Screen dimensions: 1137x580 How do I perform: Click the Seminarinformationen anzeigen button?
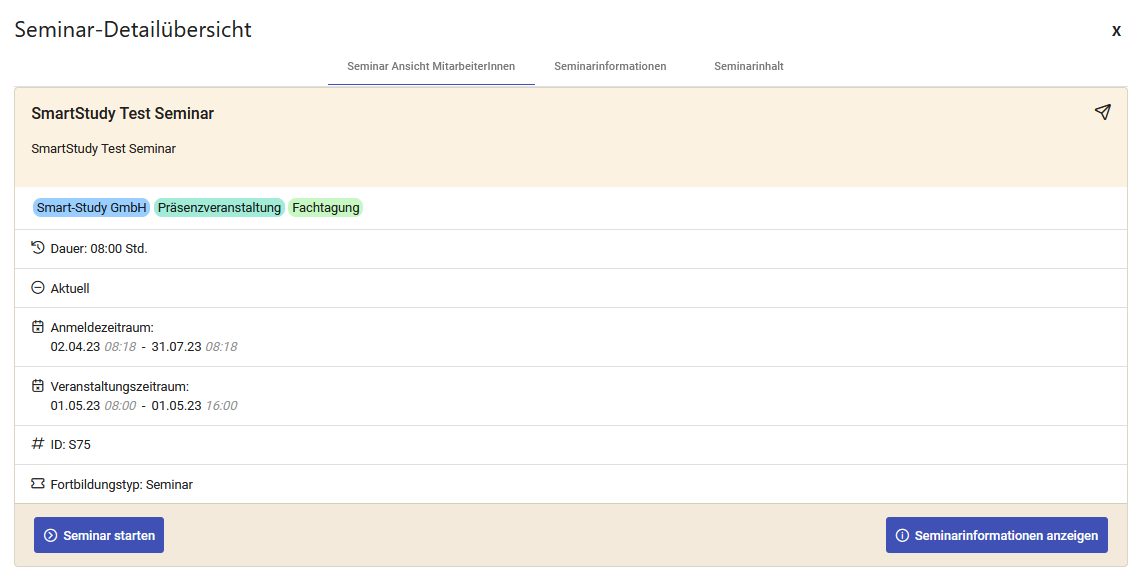(x=996, y=535)
